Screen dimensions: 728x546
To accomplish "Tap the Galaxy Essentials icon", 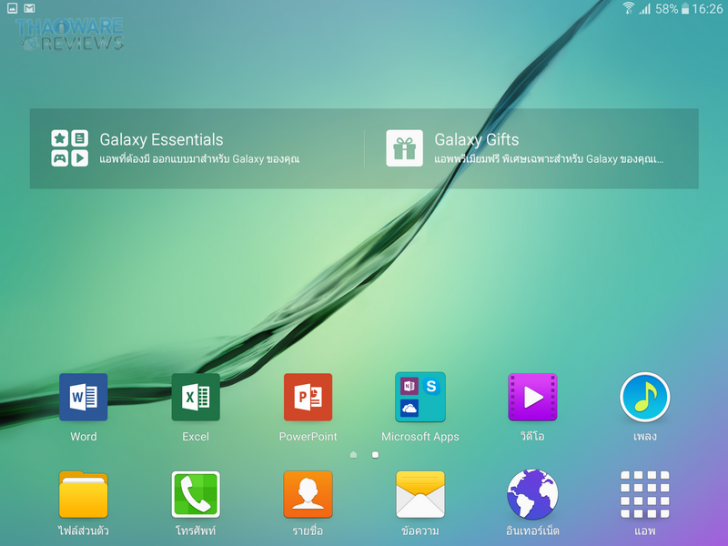I will click(70, 148).
